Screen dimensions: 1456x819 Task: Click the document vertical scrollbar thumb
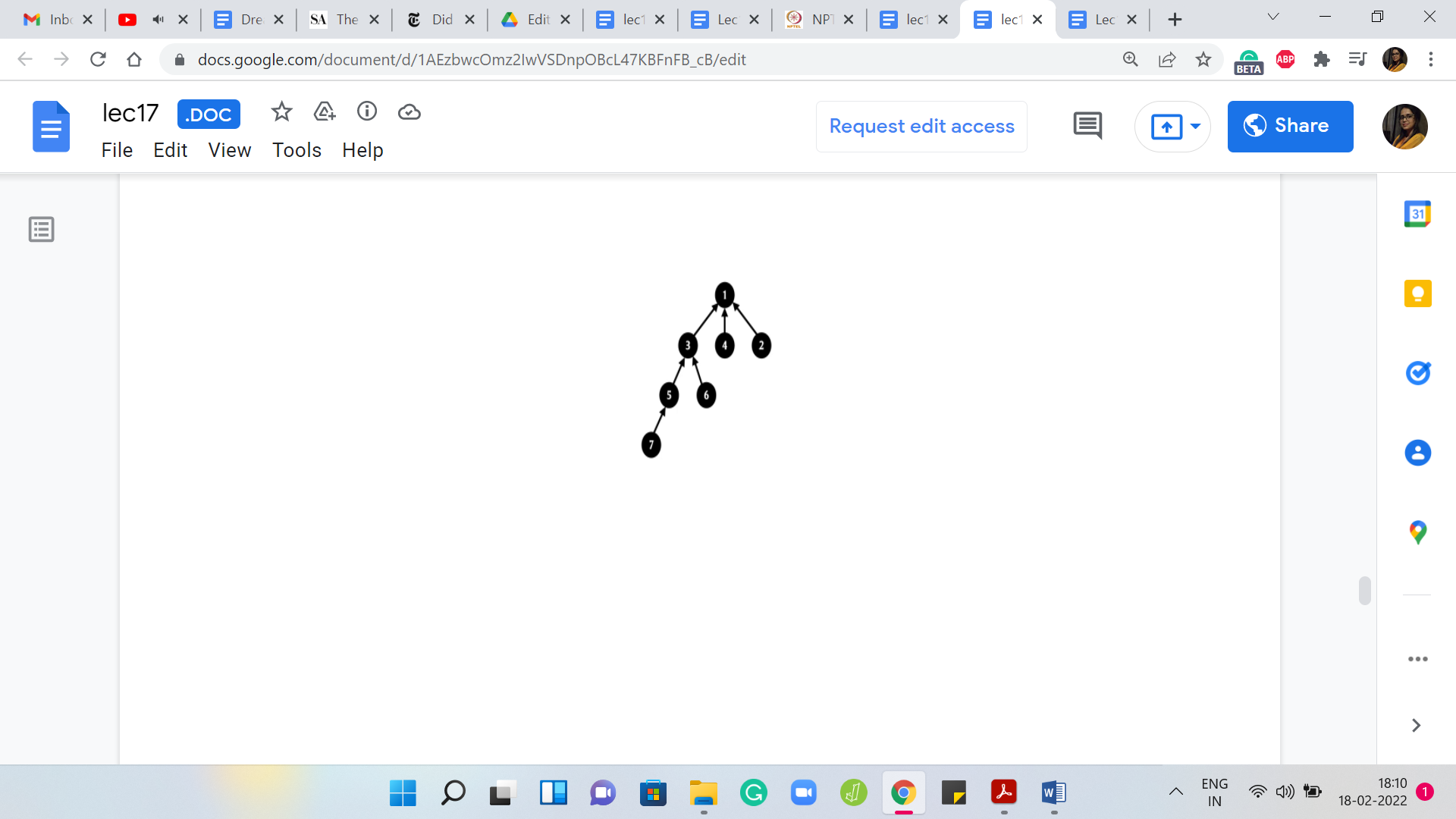point(1364,590)
